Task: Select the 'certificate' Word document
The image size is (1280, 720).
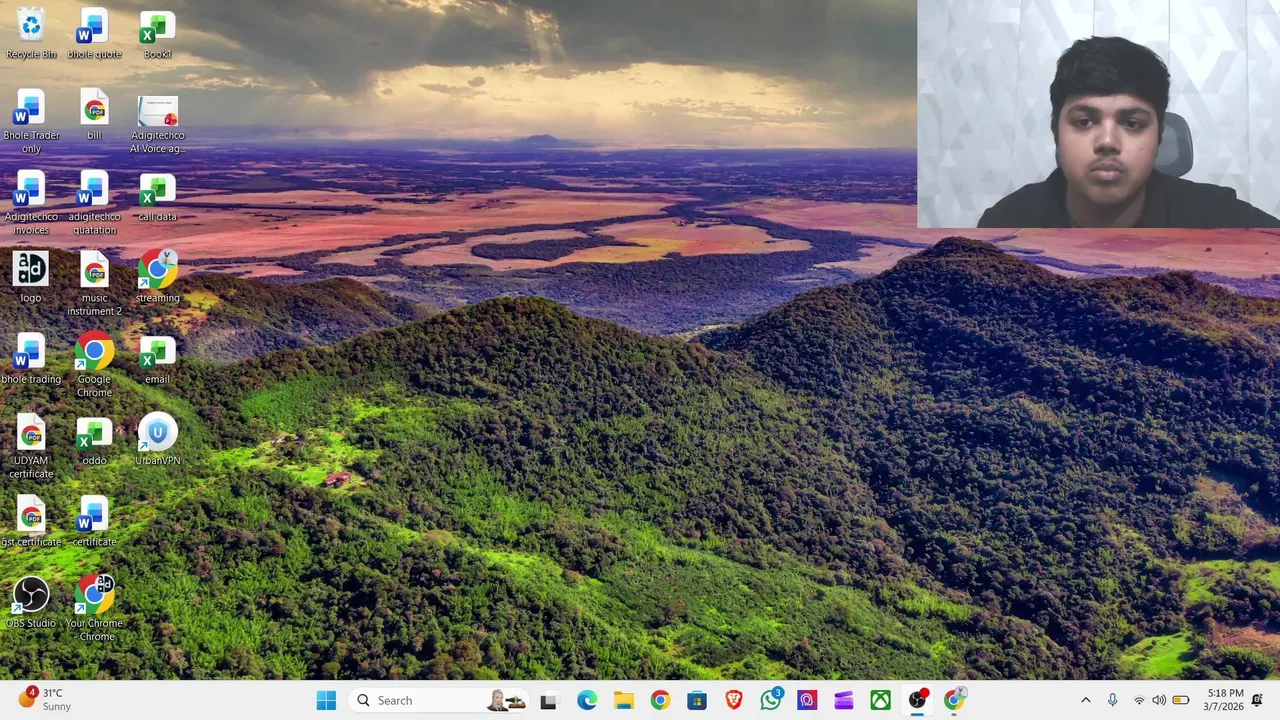Action: [x=94, y=520]
